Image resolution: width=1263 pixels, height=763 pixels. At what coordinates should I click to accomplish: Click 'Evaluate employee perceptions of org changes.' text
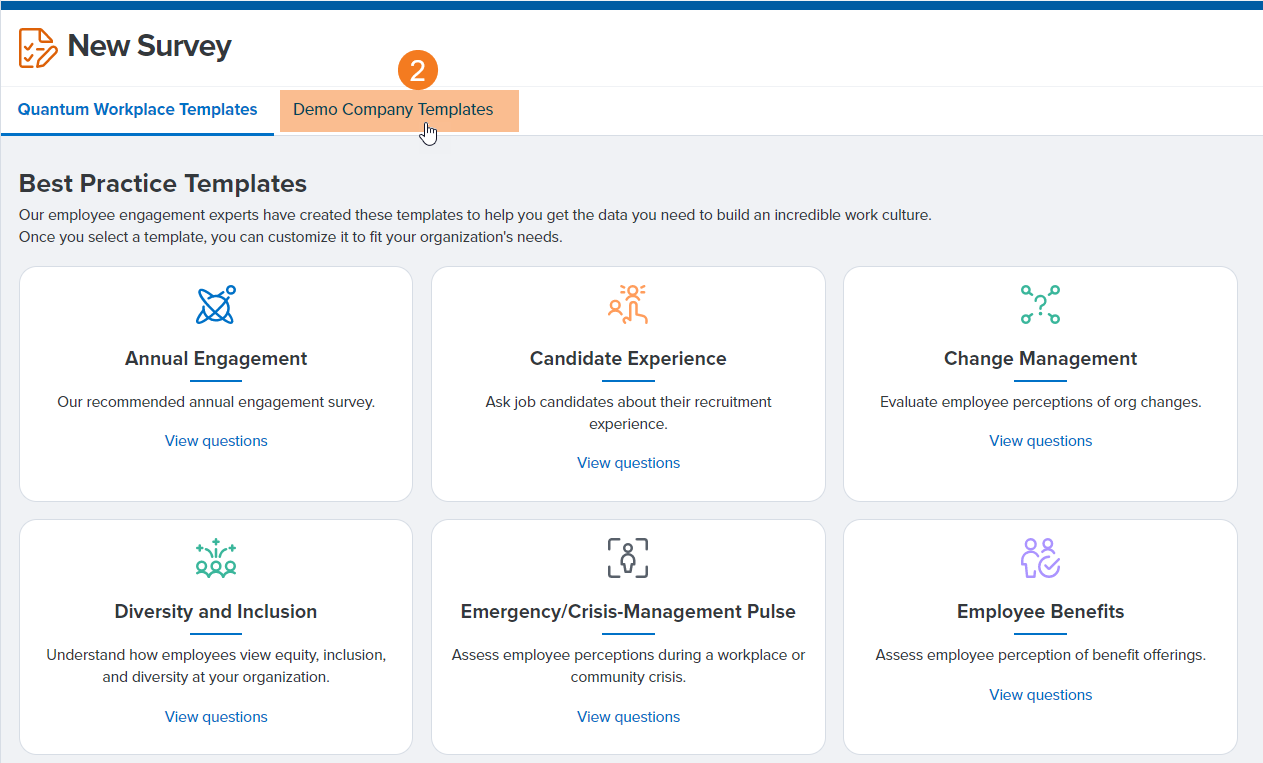pyautogui.click(x=1040, y=402)
